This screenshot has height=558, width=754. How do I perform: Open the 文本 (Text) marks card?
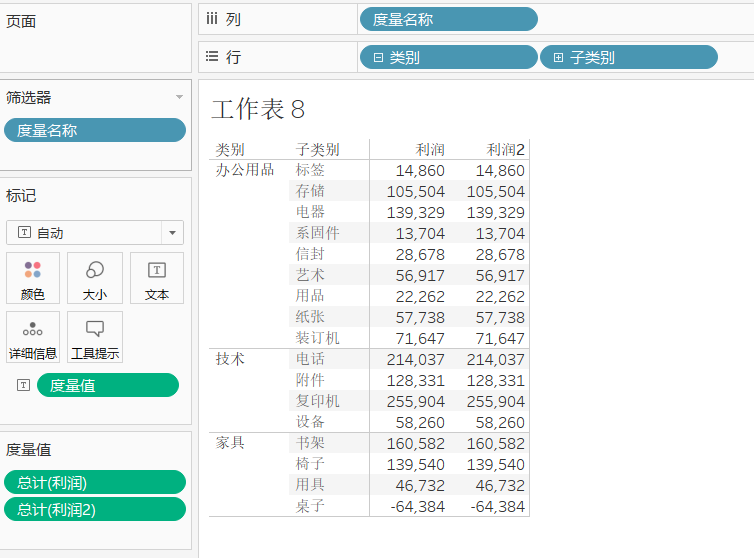click(157, 278)
